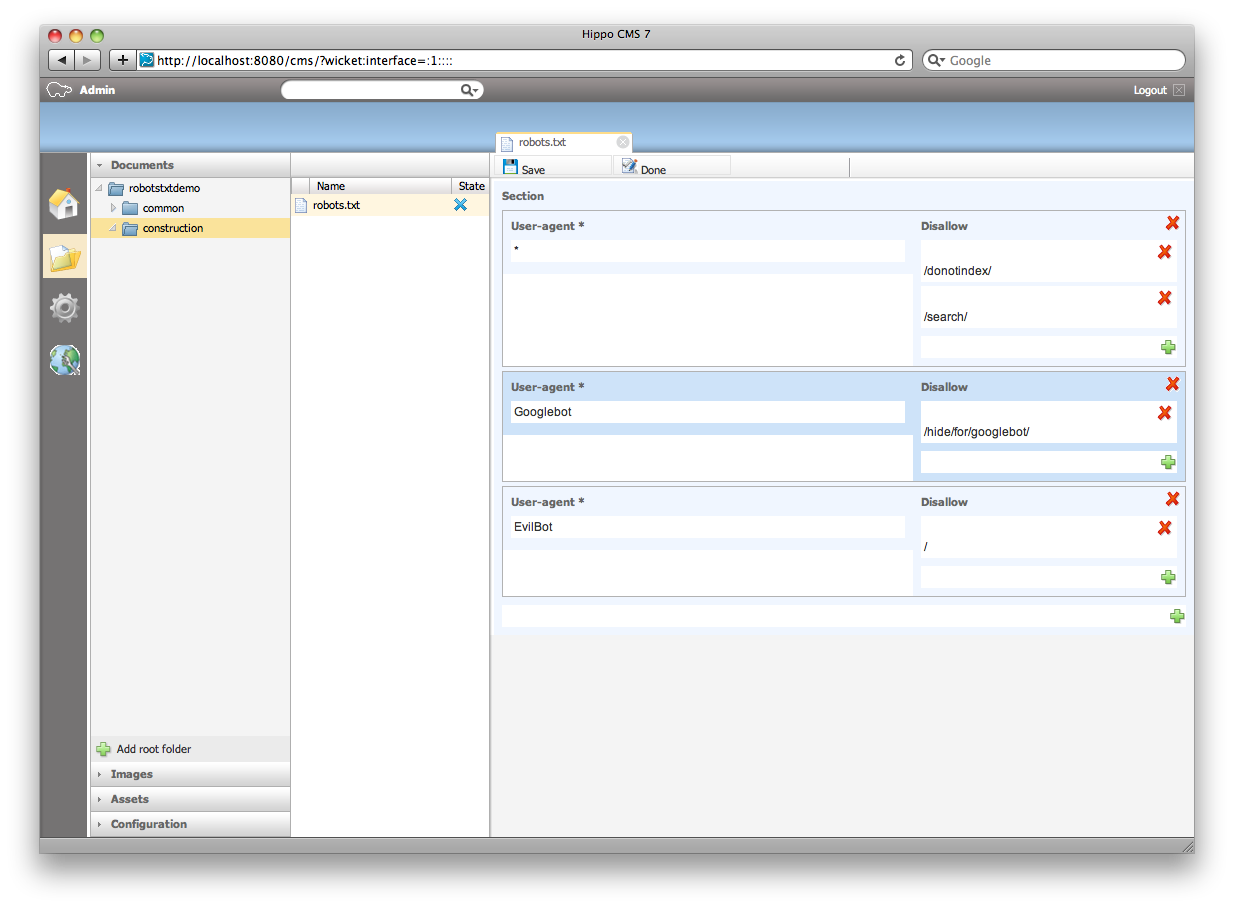Open the Dashboard home icon in sidebar
This screenshot has width=1234, height=908.
(x=64, y=204)
